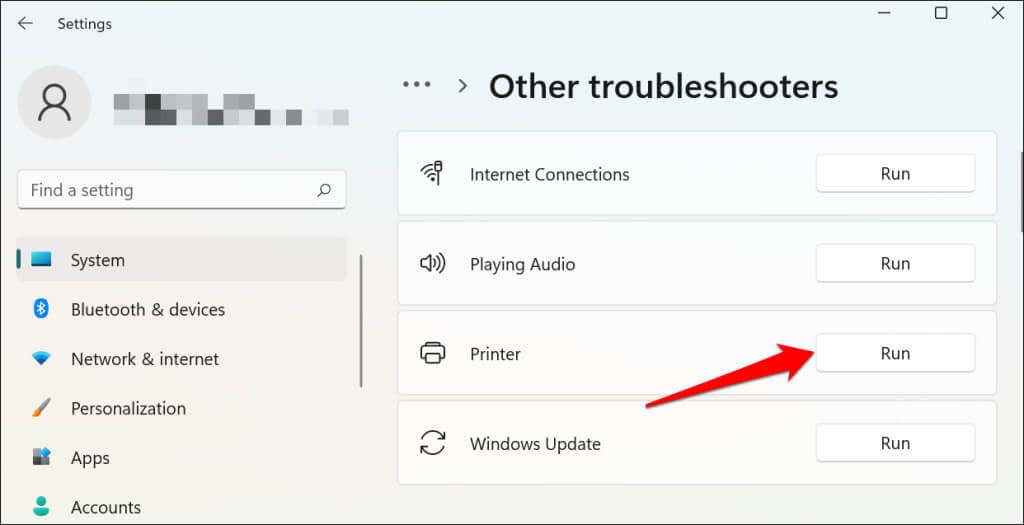Click the Personalization paintbrush icon
The height and width of the screenshot is (525, 1024).
coord(41,408)
